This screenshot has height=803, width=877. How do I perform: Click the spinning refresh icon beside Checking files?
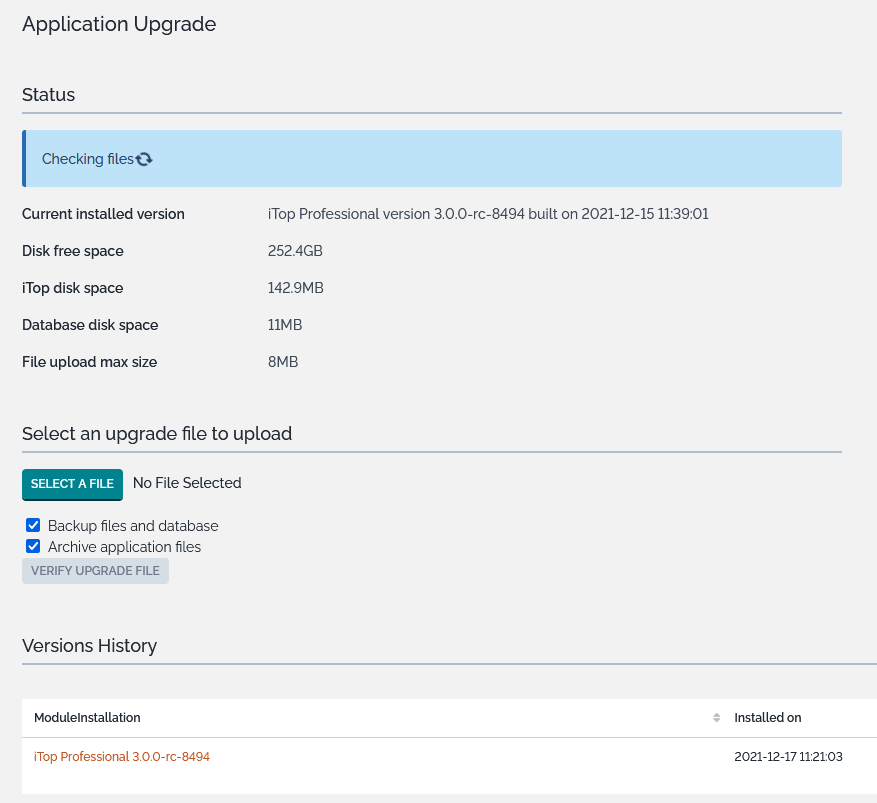144,159
